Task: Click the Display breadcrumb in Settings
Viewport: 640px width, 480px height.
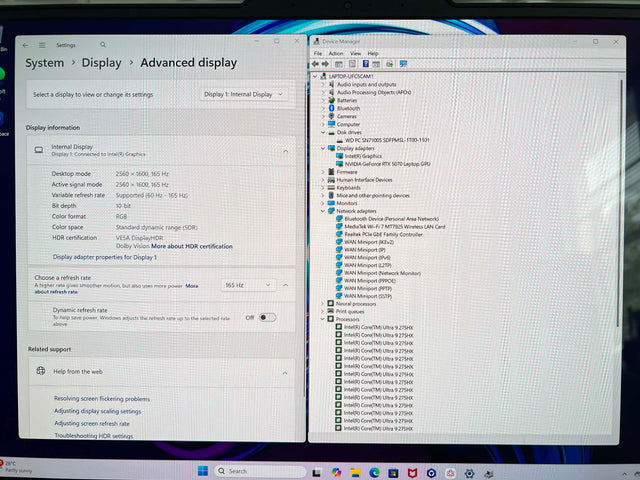Action: [x=101, y=63]
